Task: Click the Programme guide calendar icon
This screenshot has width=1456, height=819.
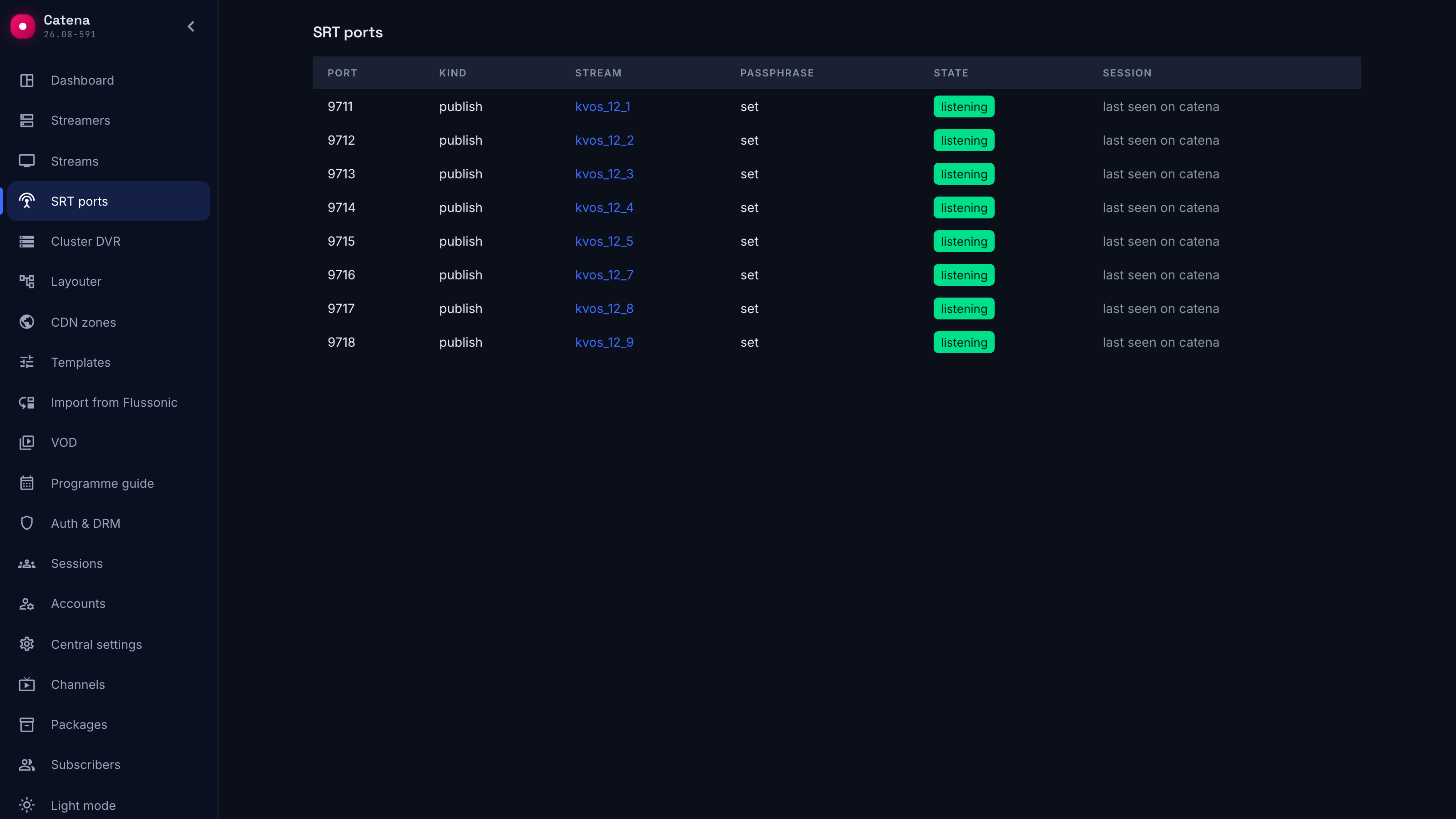Action: pyautogui.click(x=26, y=483)
